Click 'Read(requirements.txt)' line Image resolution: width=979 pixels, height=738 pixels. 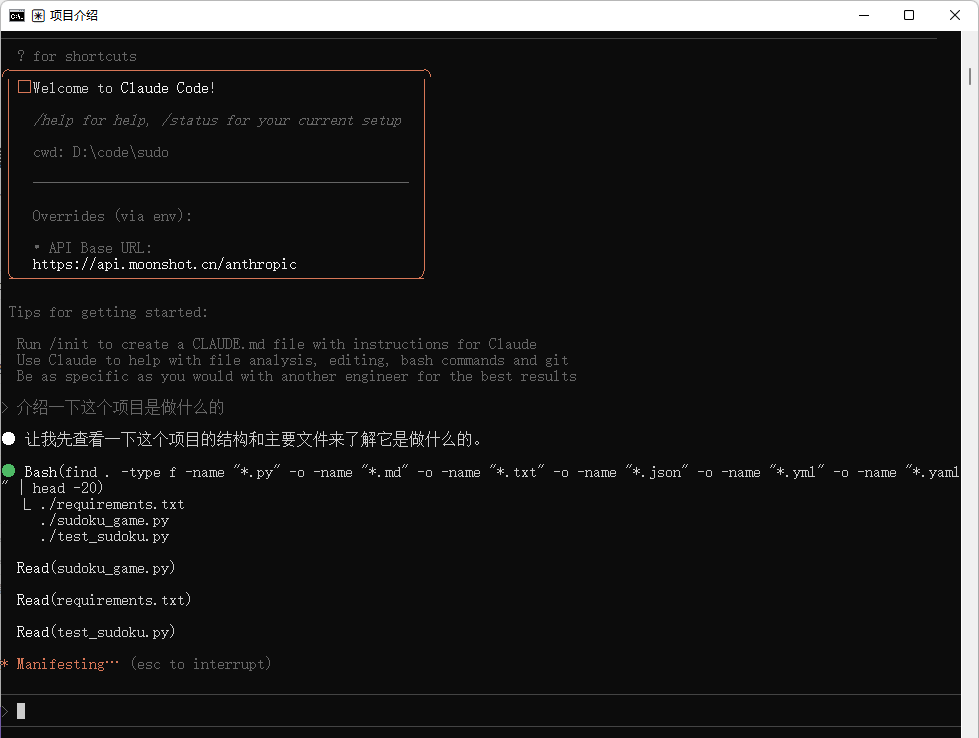[x=104, y=600]
